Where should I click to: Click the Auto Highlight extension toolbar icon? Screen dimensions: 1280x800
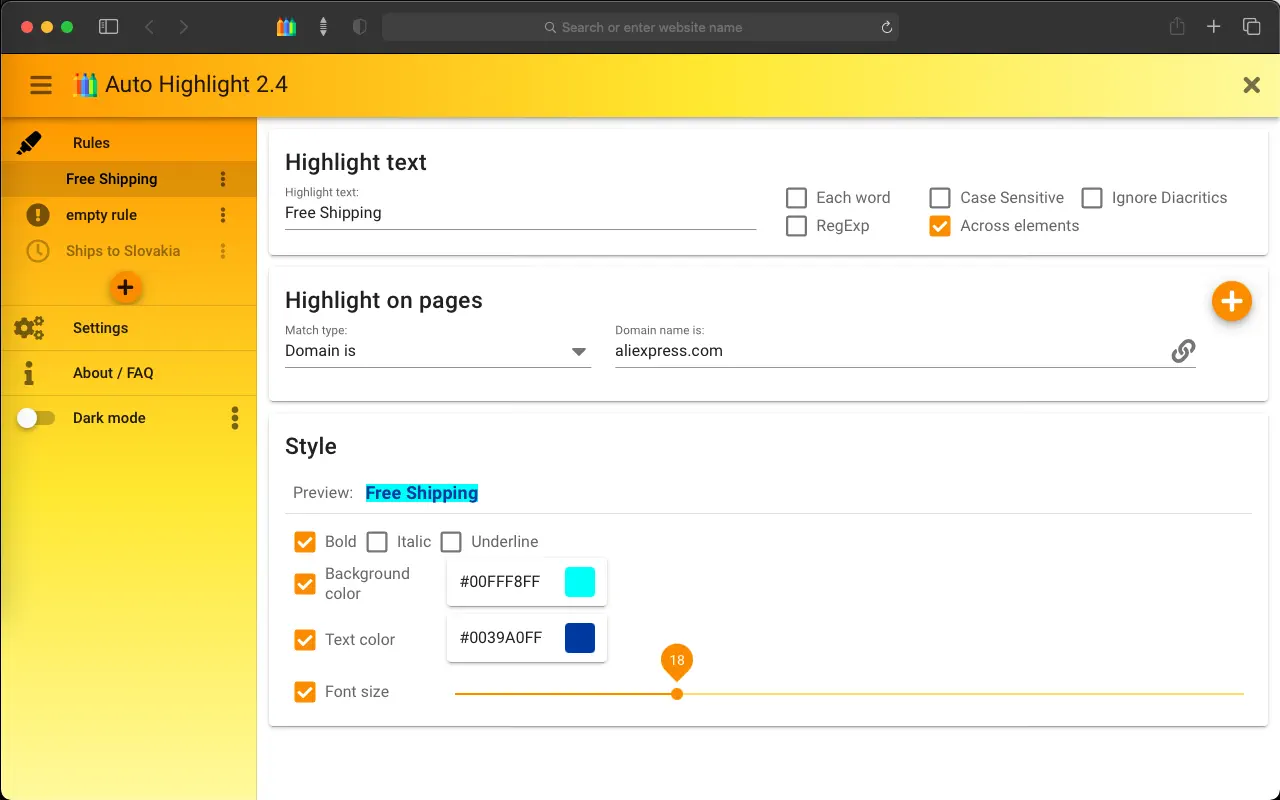(287, 27)
